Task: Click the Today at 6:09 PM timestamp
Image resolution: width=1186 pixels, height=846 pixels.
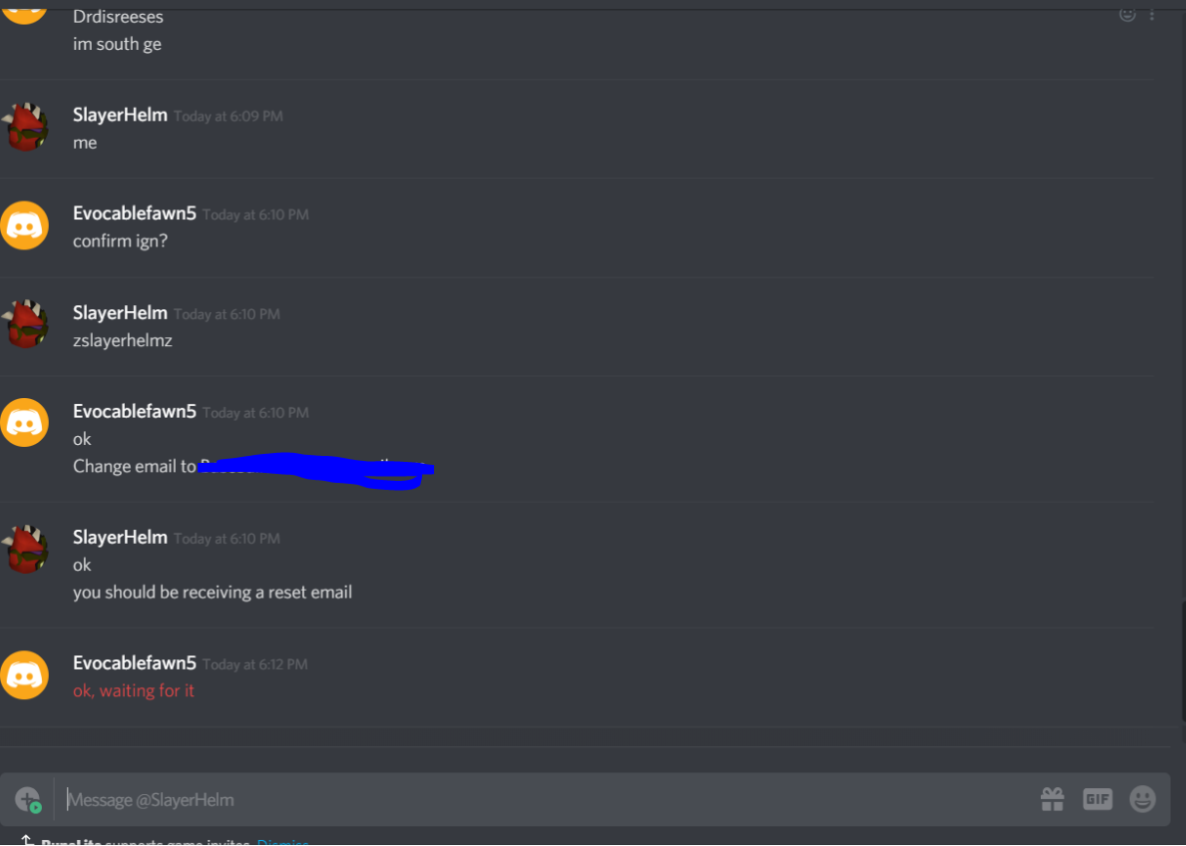Action: point(228,117)
